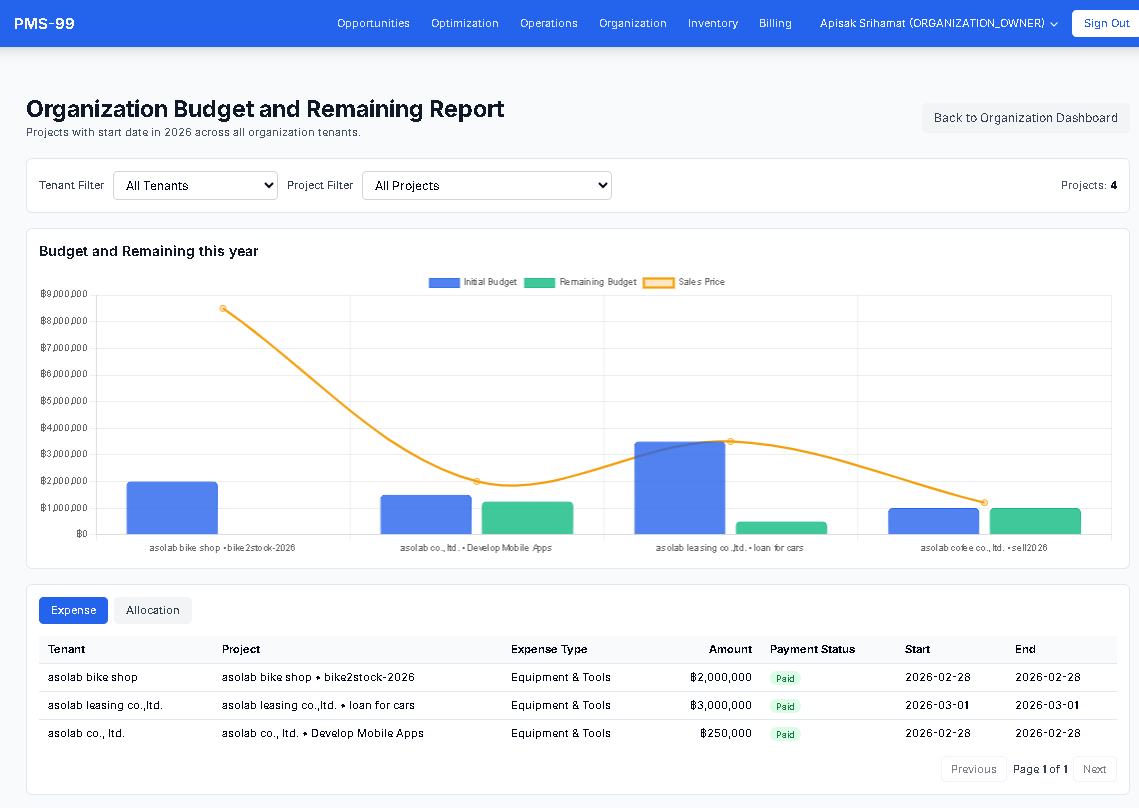Click the Next pagination button
The width and height of the screenshot is (1139, 808).
(1094, 769)
